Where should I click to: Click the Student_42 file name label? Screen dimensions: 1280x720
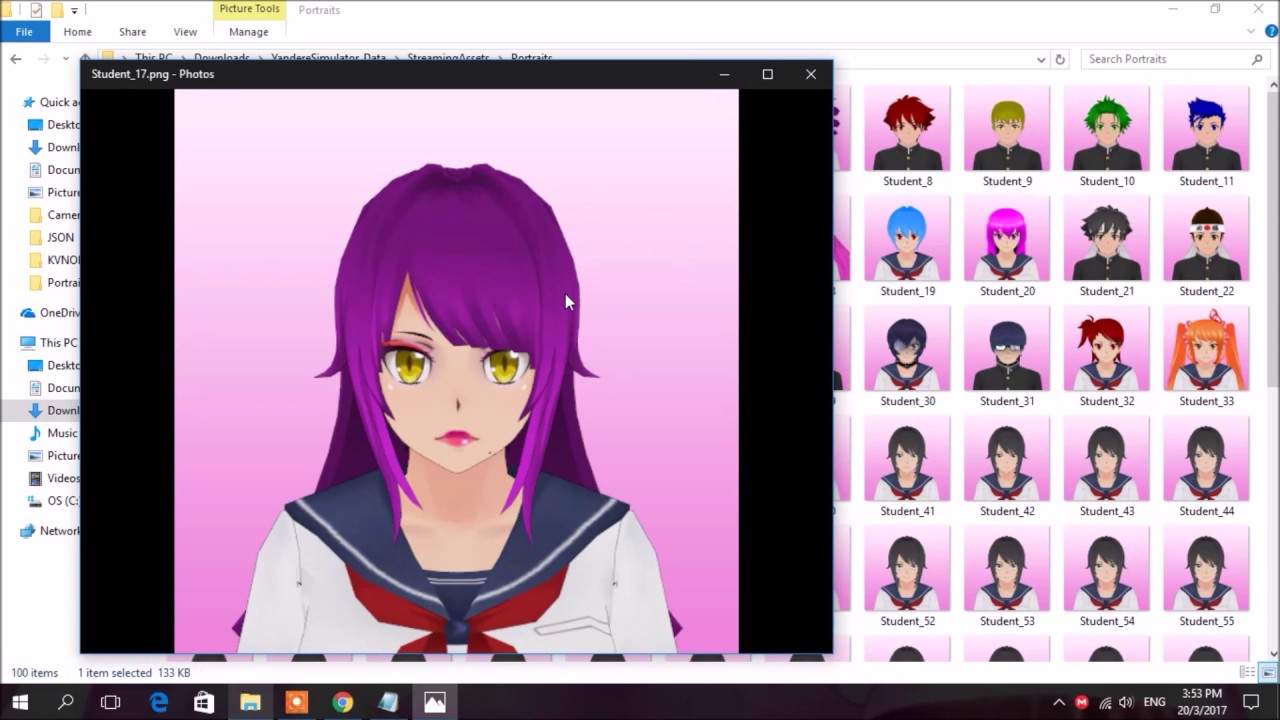(1007, 511)
